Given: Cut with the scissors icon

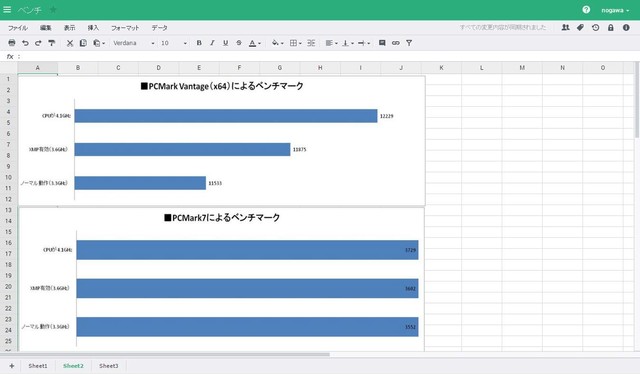Looking at the screenshot, I should (x=70, y=43).
